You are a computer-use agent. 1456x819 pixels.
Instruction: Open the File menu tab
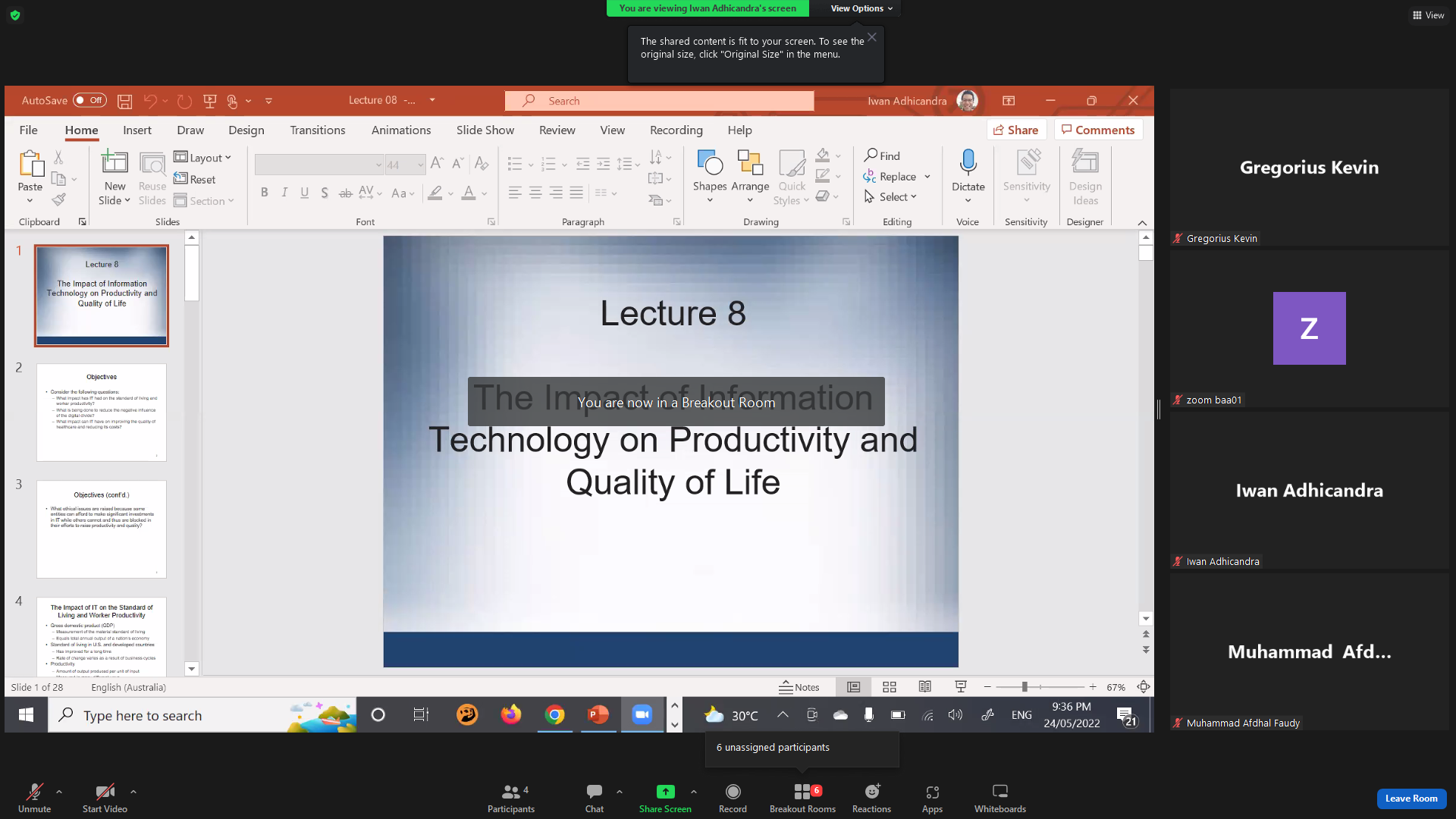(x=29, y=130)
